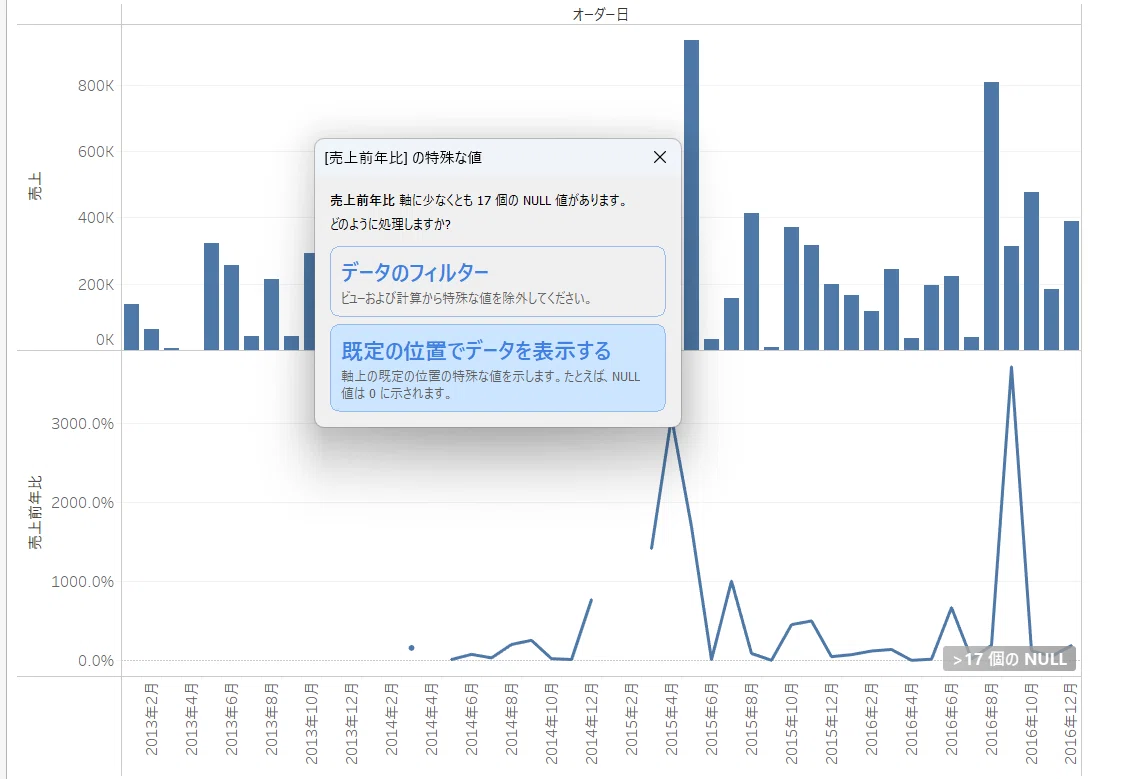Click the 1000.0% axis label
1148x779 pixels.
pos(83,582)
